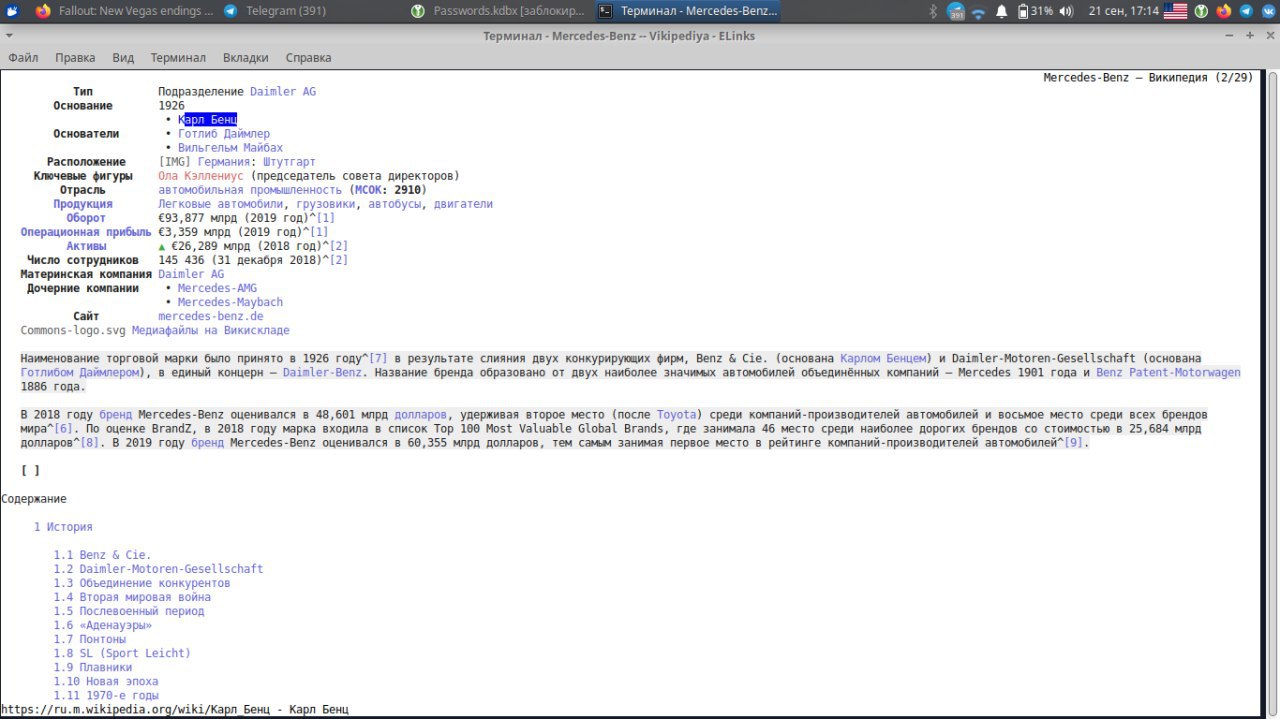Open the panel clock showing 21 сен, 17:14
The width and height of the screenshot is (1280, 719).
tap(1124, 11)
